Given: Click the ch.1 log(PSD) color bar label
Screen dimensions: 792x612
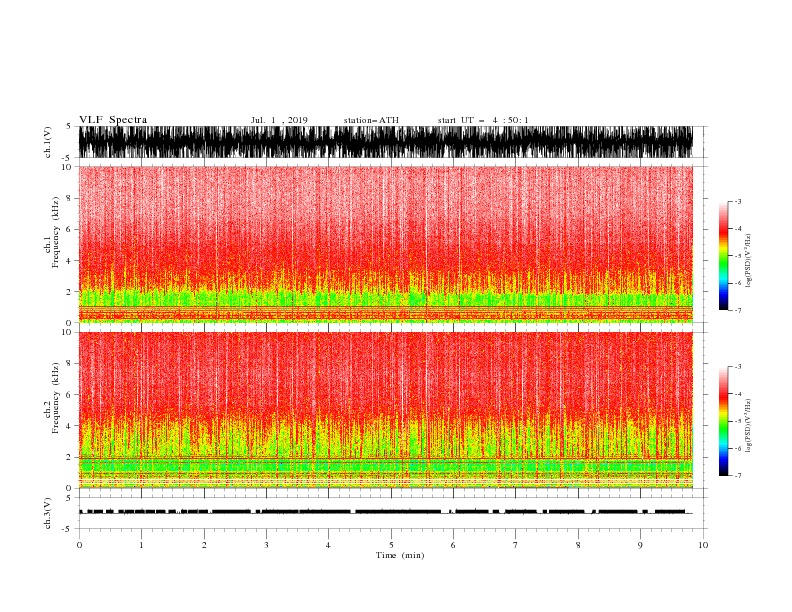Looking at the screenshot, I should tap(749, 261).
